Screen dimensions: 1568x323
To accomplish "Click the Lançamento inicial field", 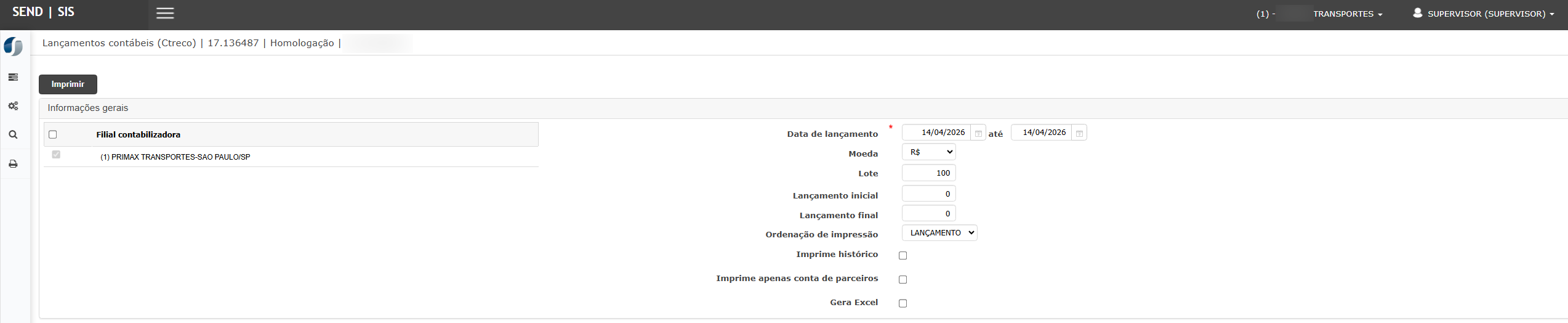I will tap(928, 194).
